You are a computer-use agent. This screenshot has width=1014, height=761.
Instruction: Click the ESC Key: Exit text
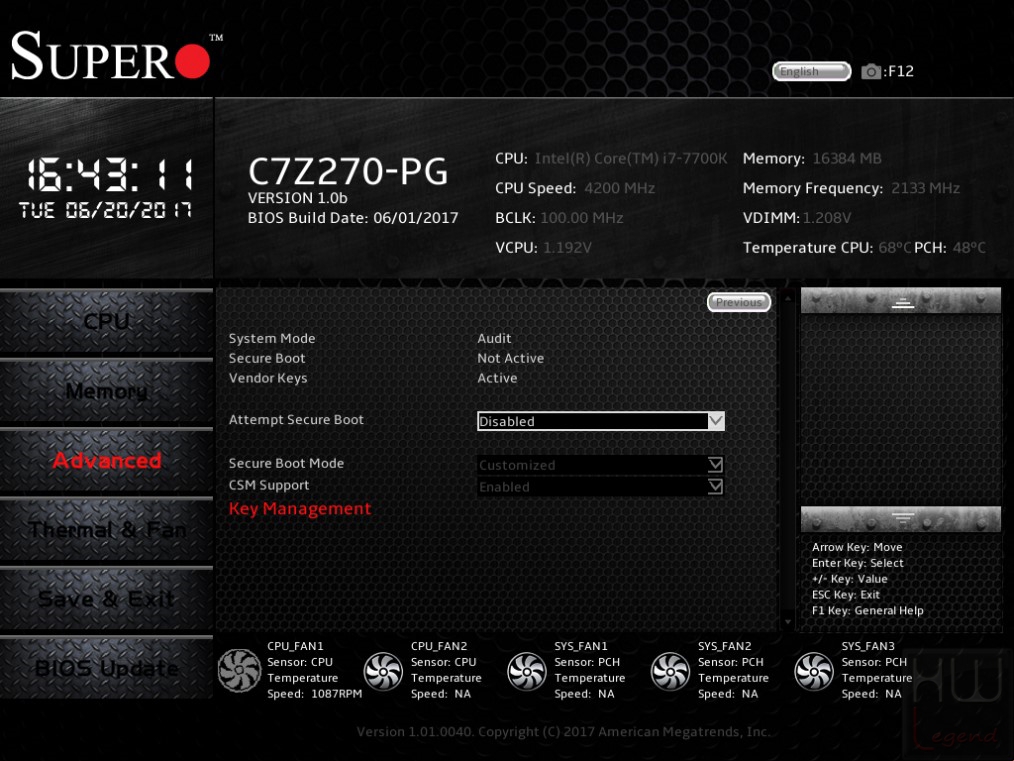pos(845,594)
